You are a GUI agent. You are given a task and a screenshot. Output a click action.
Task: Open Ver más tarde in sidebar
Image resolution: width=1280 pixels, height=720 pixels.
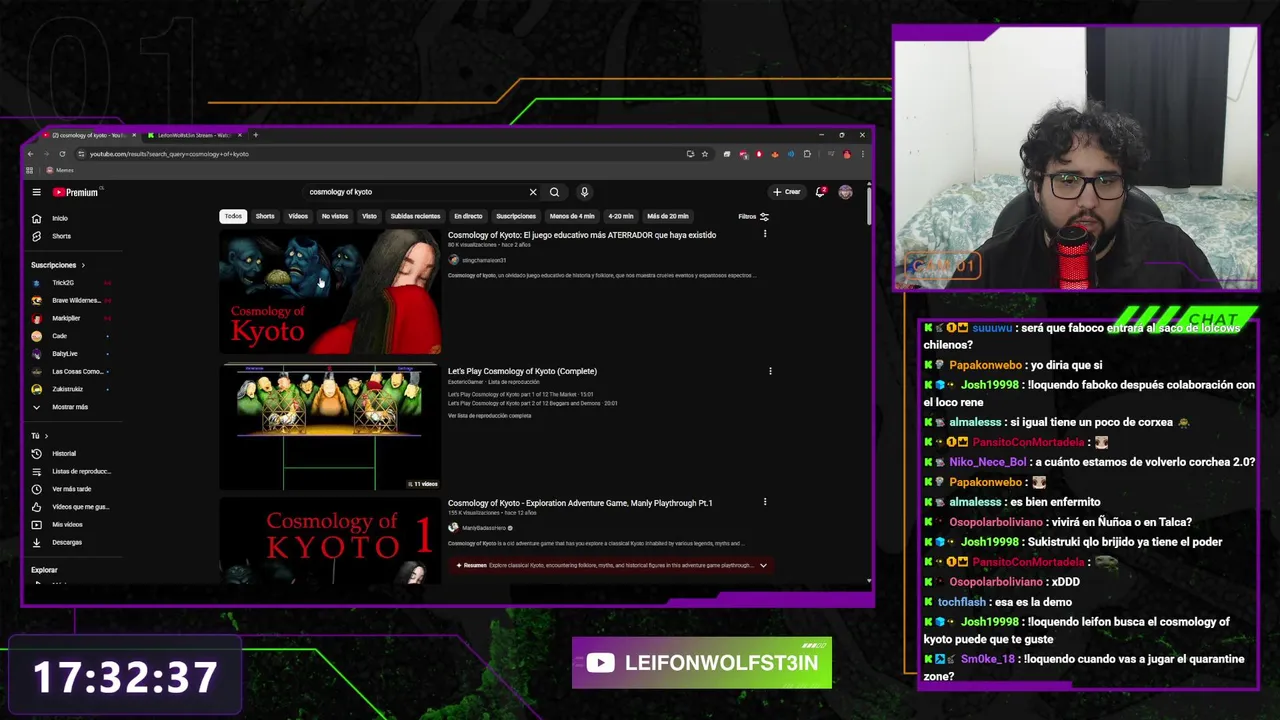click(70, 489)
